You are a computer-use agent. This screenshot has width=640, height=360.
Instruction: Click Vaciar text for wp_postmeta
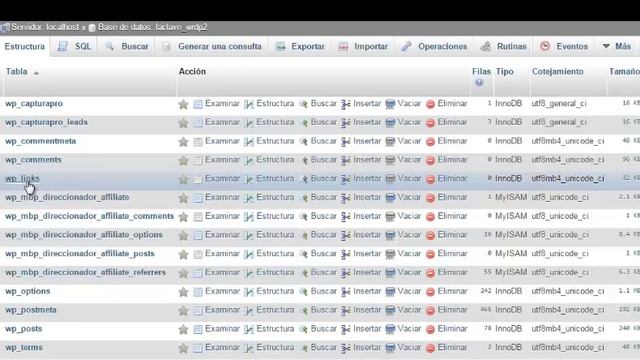409,310
